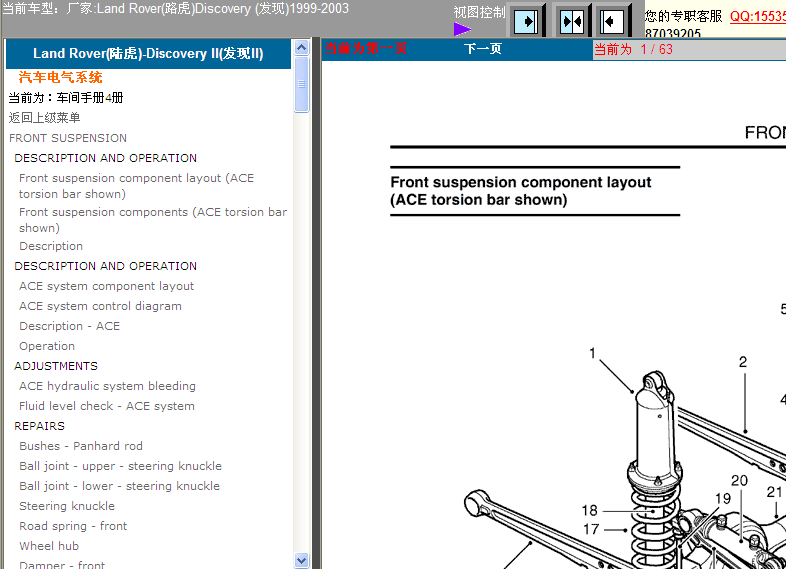Click the sidebar scroll down arrow
The image size is (786, 569).
click(301, 560)
